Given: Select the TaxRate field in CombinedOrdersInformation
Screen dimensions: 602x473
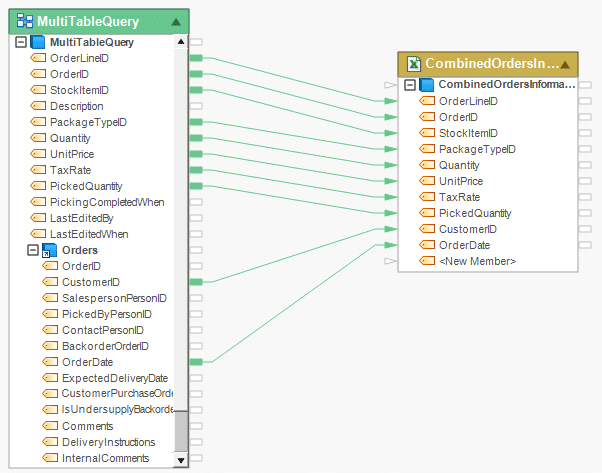Looking at the screenshot, I should pos(461,197).
